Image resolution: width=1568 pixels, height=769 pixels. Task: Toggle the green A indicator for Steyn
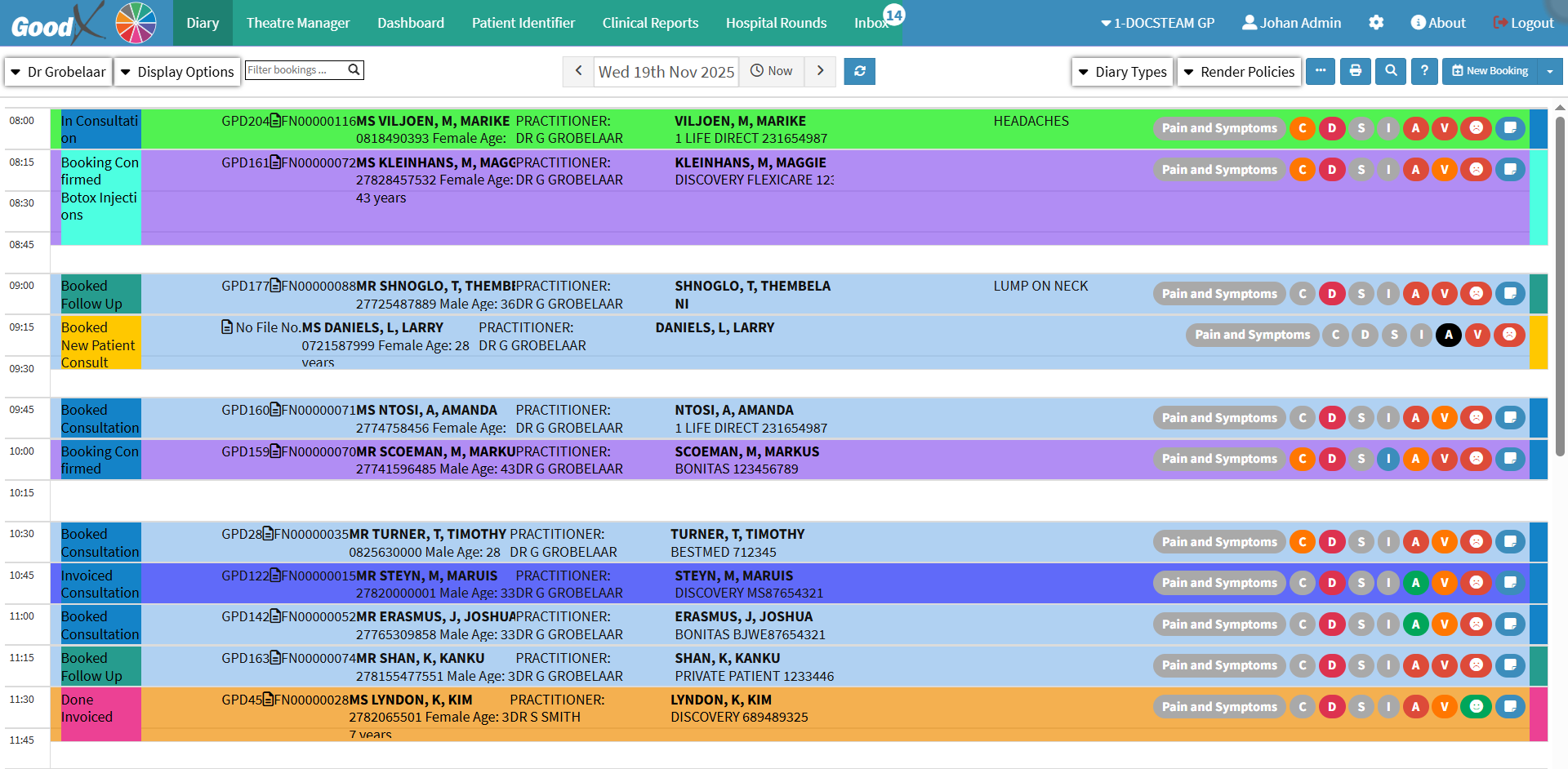tap(1415, 583)
